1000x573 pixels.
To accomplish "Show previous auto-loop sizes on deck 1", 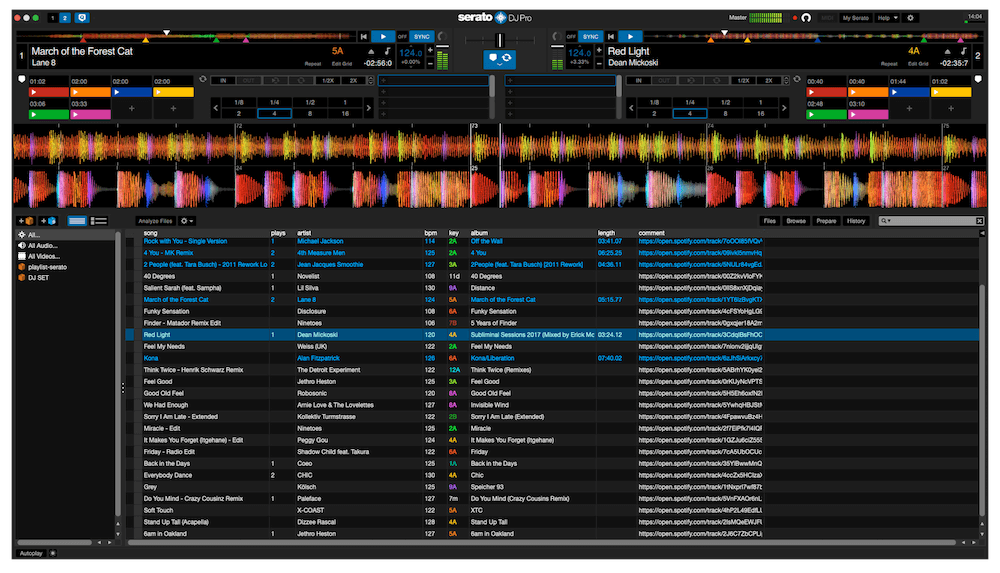I will click(x=216, y=108).
